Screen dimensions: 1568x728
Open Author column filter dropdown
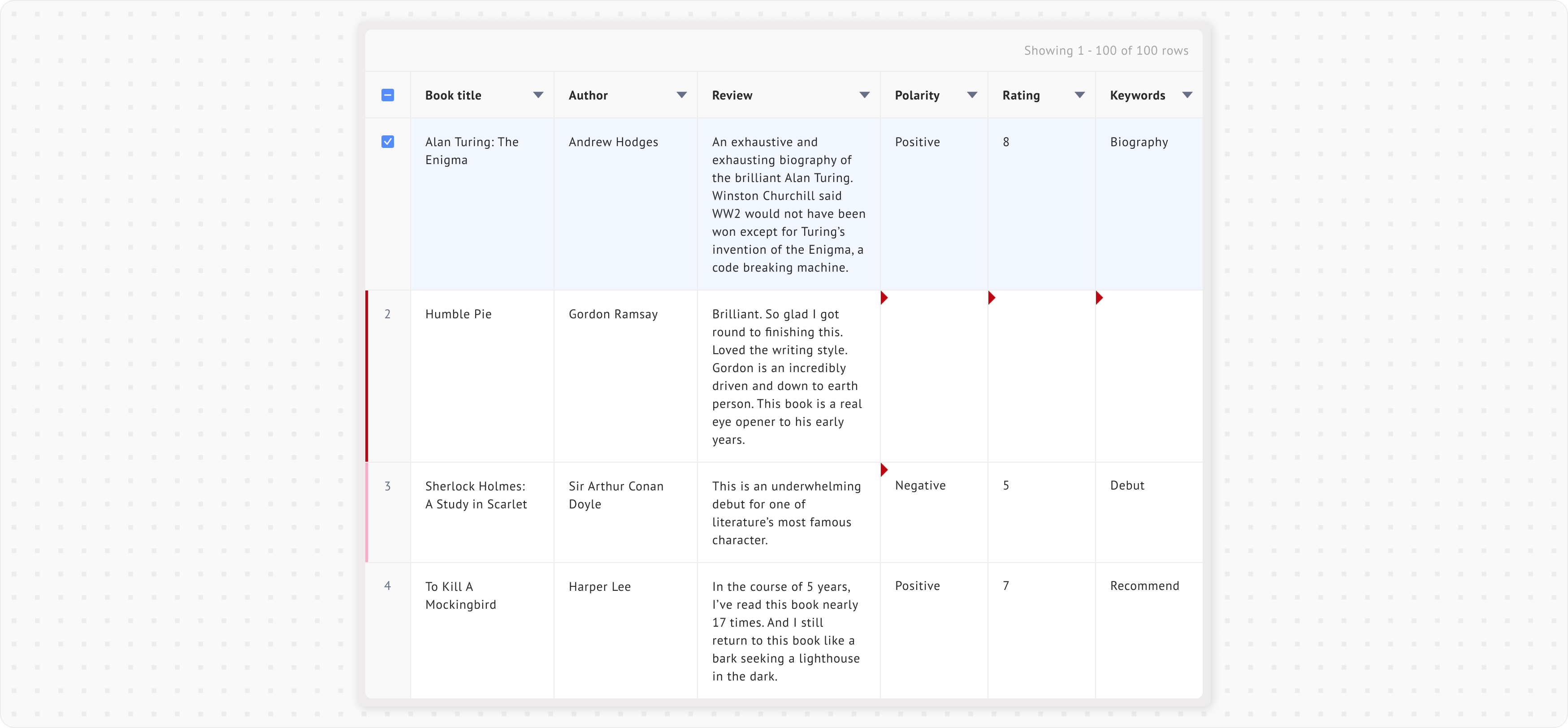coord(682,95)
